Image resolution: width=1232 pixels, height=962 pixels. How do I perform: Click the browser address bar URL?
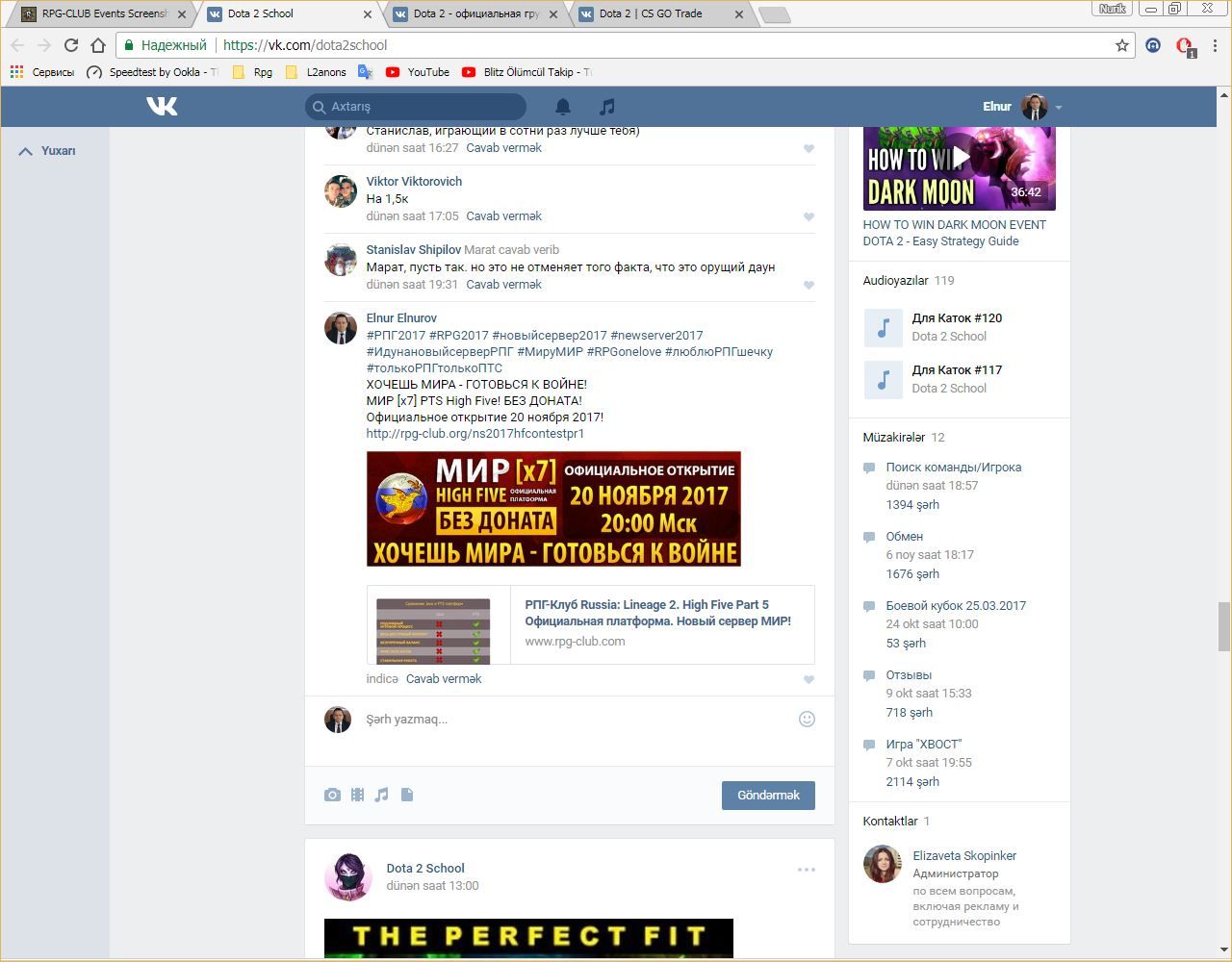(304, 45)
